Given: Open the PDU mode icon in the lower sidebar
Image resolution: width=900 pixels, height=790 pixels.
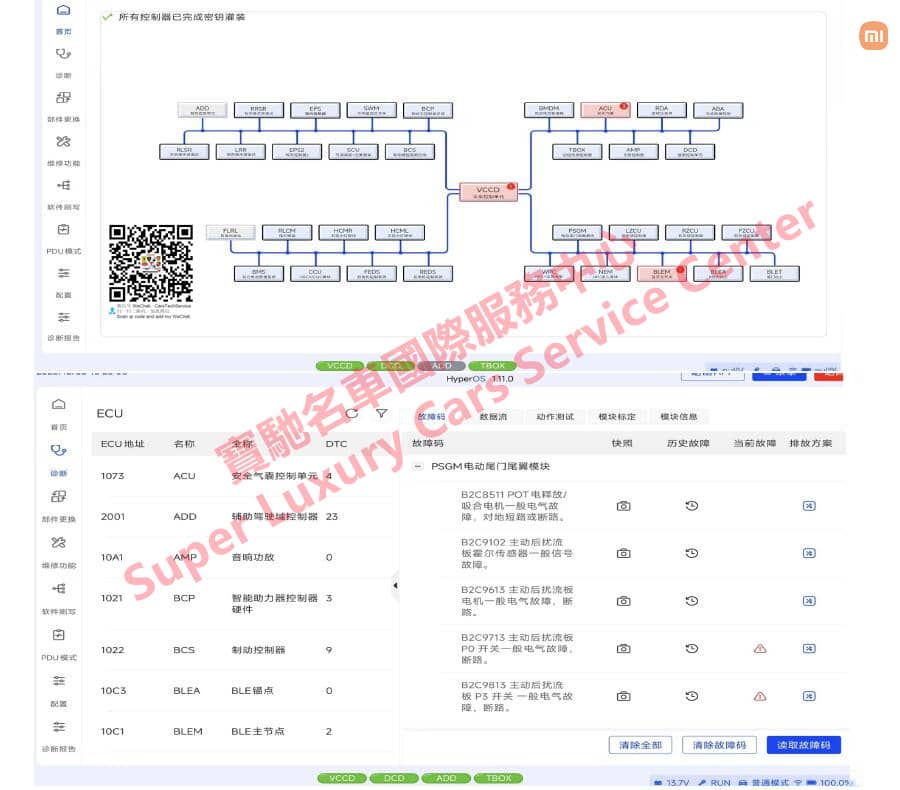Looking at the screenshot, I should pyautogui.click(x=59, y=635).
